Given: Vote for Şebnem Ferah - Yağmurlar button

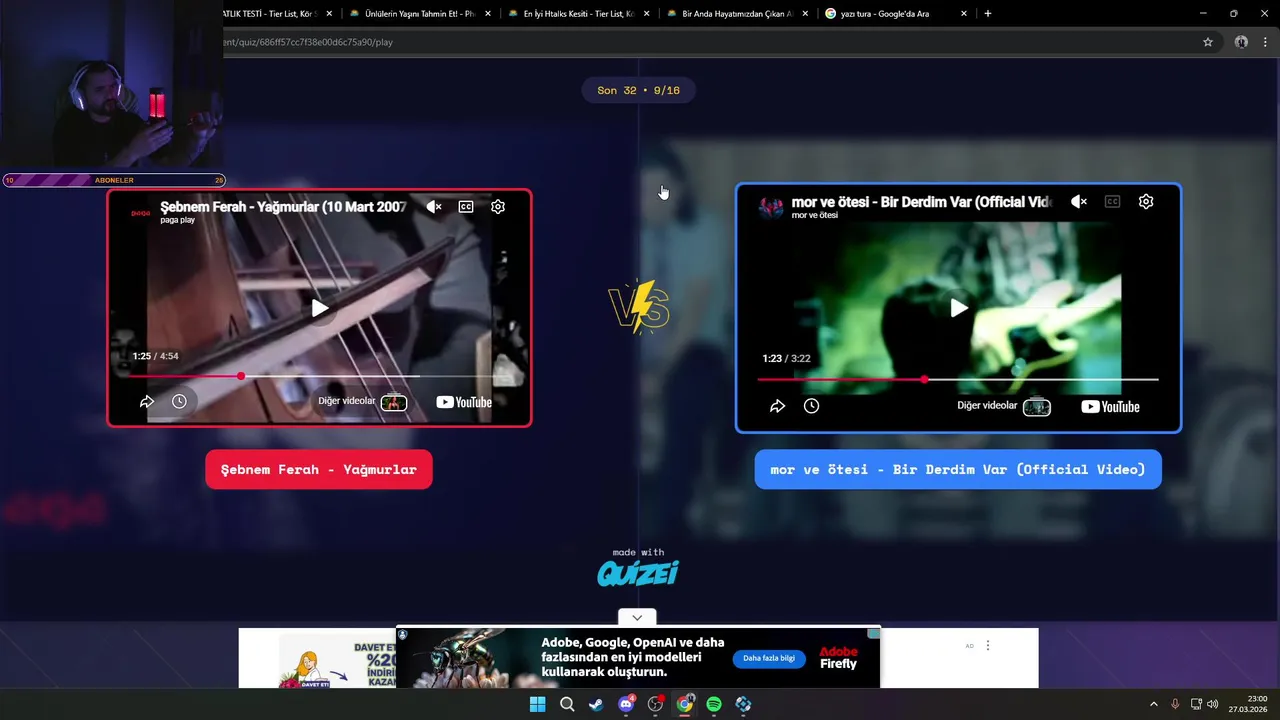Looking at the screenshot, I should click(x=319, y=469).
